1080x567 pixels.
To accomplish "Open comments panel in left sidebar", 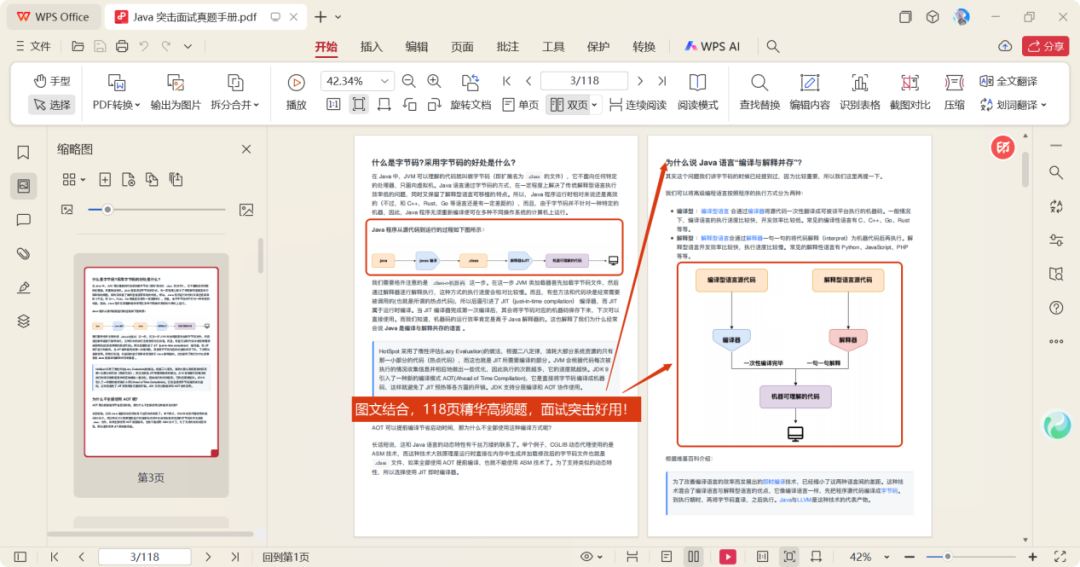I will pos(23,220).
